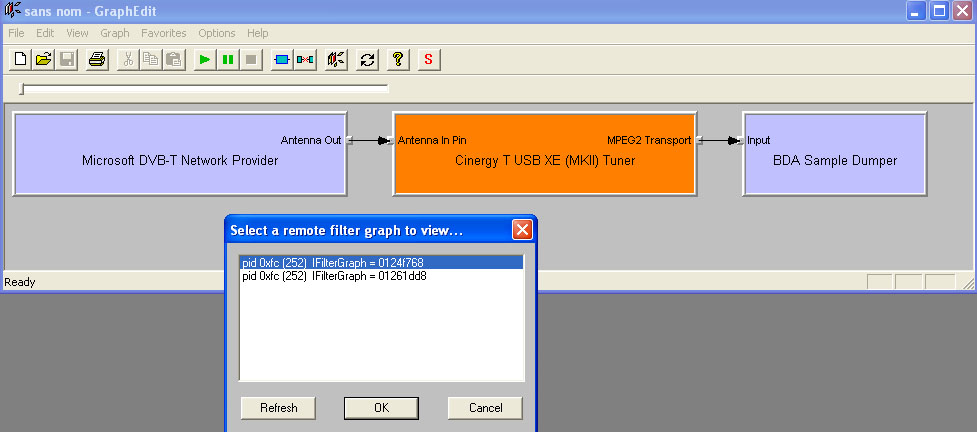Viewport: 977px width, 432px height.
Task: Click the OK button in dialog
Action: [x=381, y=408]
